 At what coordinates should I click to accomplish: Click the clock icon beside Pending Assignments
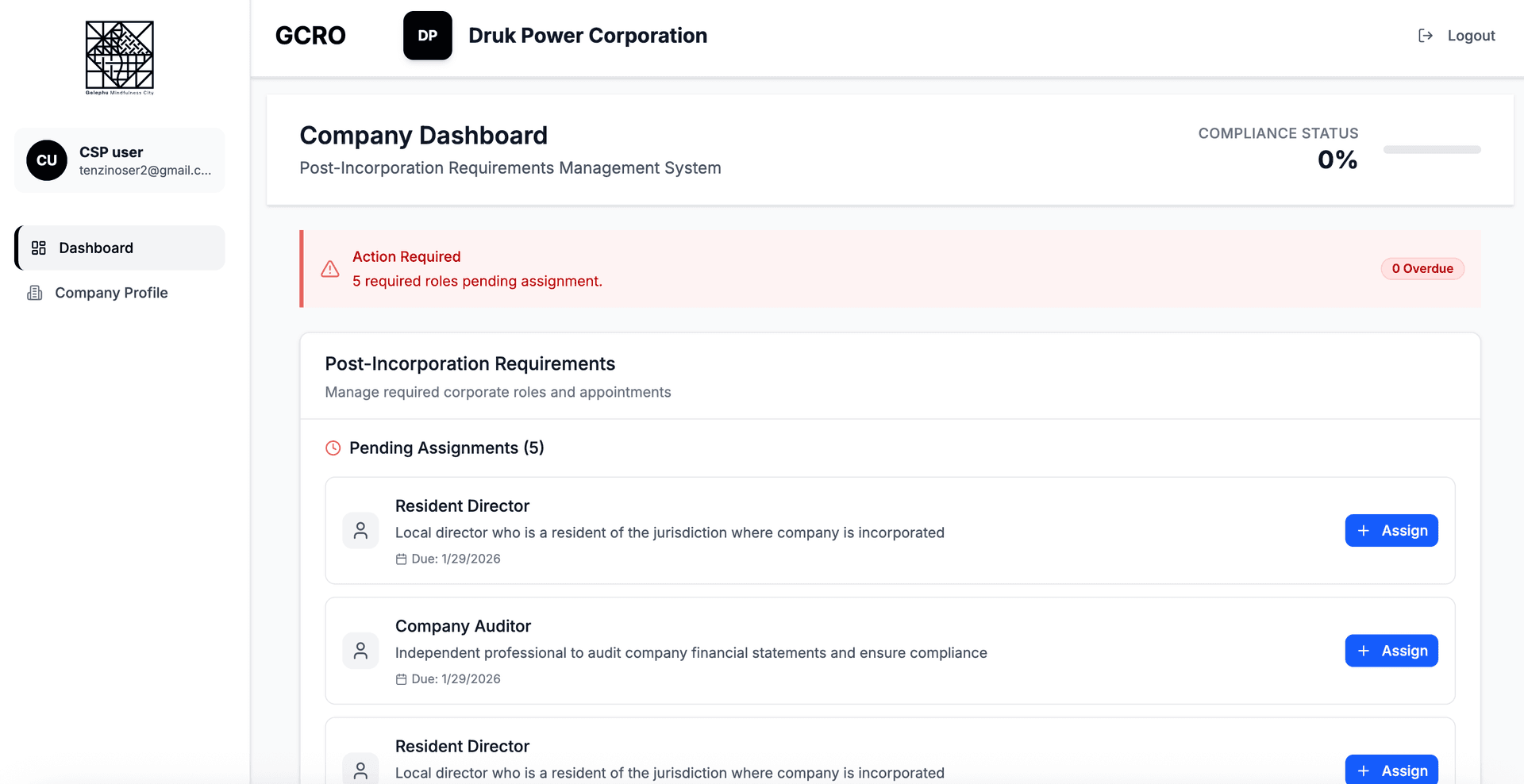coord(333,448)
